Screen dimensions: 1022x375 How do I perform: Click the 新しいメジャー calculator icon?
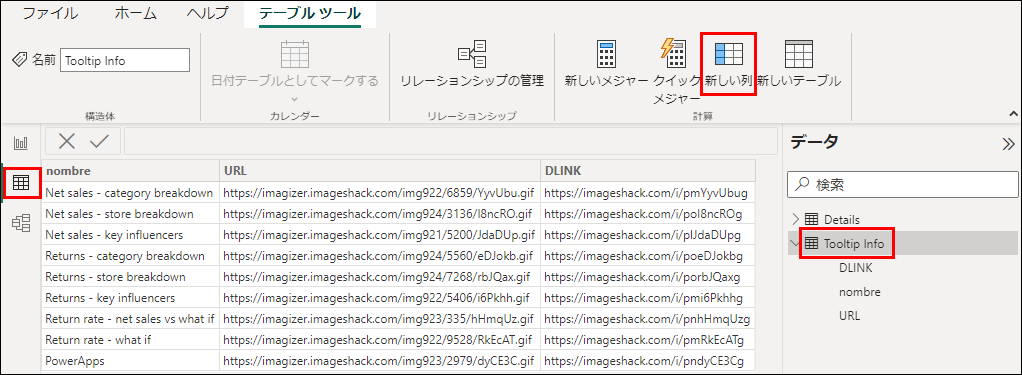[607, 53]
